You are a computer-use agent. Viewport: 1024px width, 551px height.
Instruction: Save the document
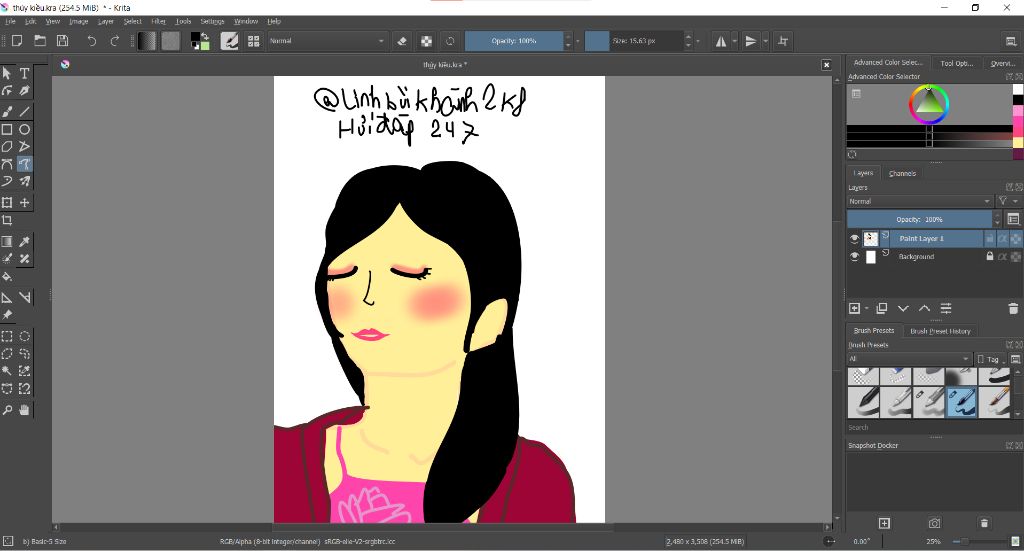pos(63,40)
